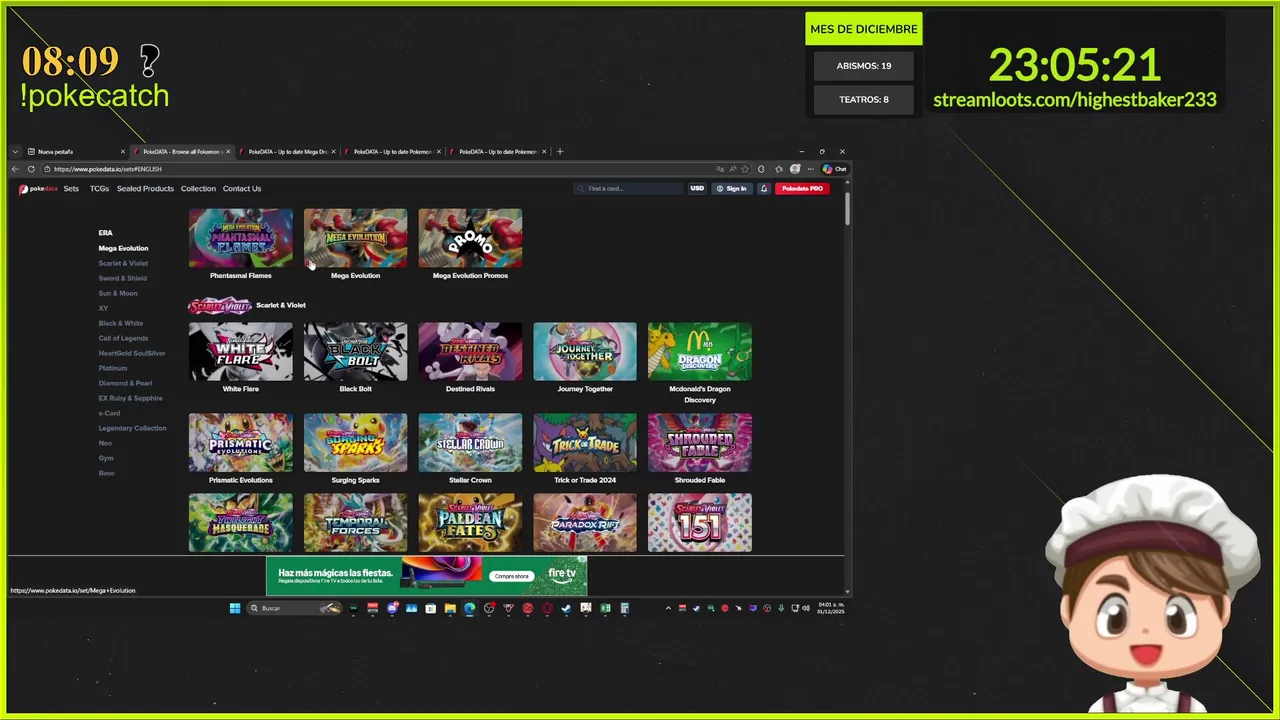Open the White Flare set card
1280x720 pixels.
point(240,351)
